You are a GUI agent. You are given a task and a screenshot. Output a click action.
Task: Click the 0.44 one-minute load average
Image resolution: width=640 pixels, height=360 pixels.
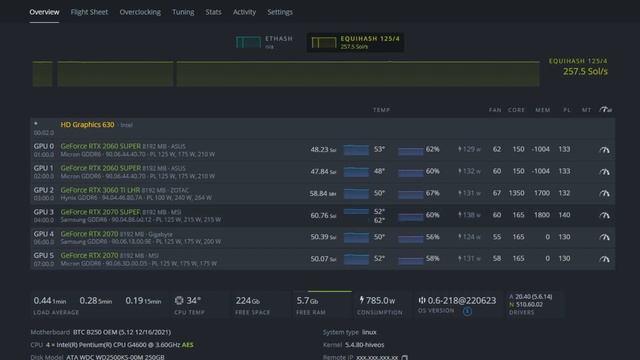coord(50,301)
